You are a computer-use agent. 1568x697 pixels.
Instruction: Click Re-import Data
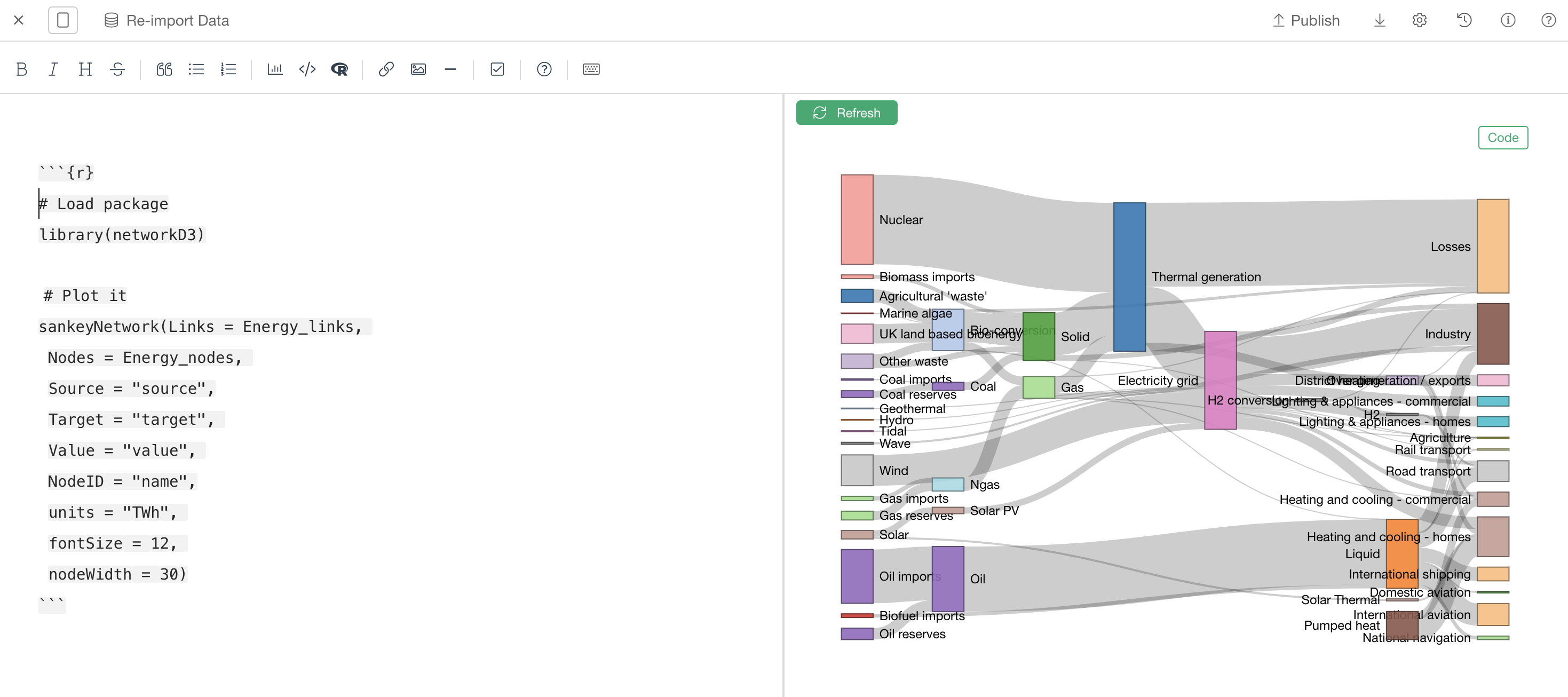click(167, 20)
